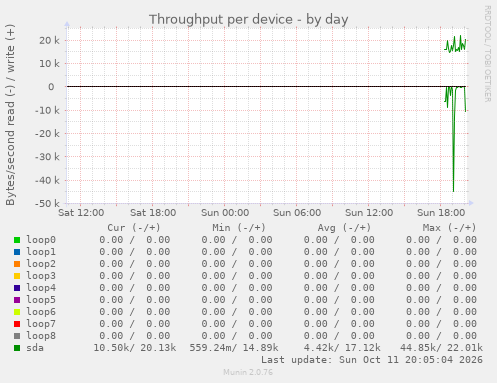Click sda average value '4.42k/ 17.12k'
Screen dimensions: 497x383
click(x=342, y=348)
